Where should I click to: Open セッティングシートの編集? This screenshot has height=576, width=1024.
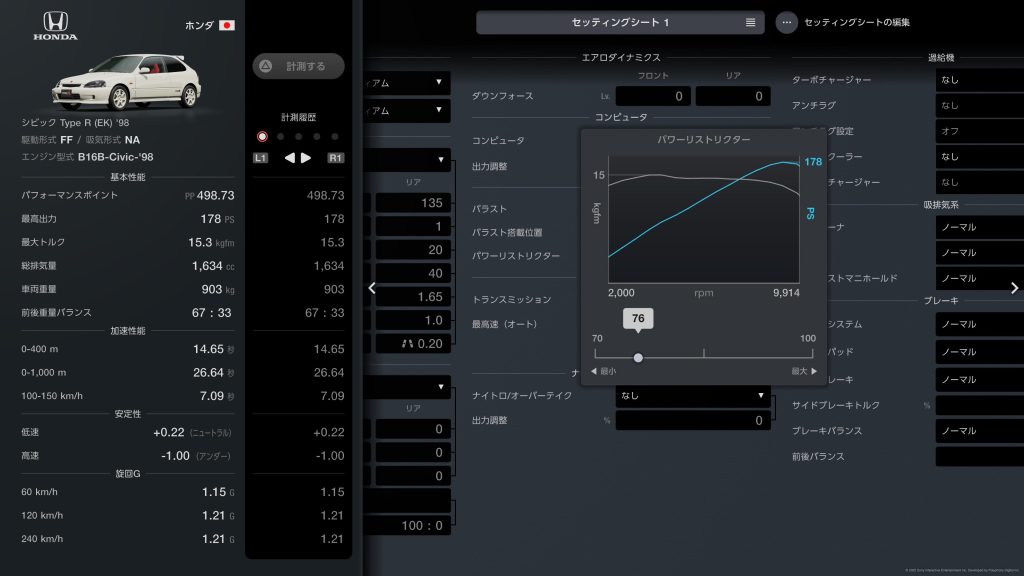(857, 22)
